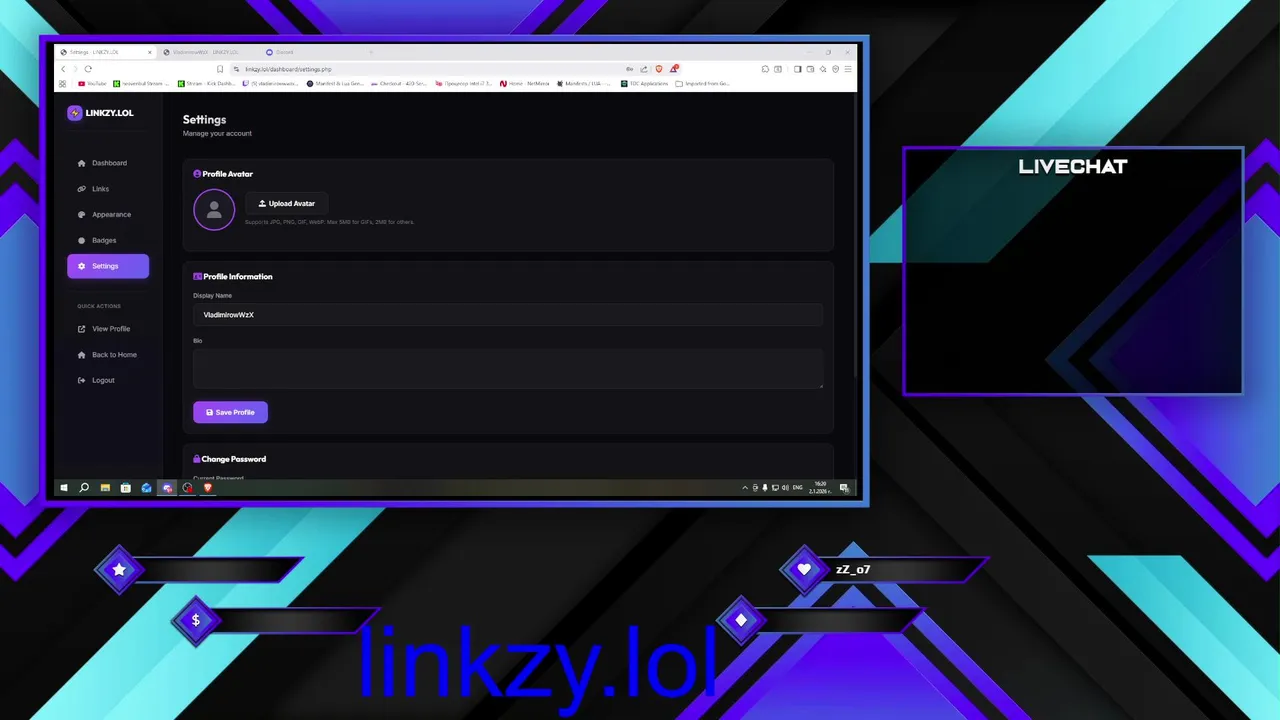Open the Stream - Kick Dashboard bookmark
The image size is (1280, 720).
[x=209, y=84]
